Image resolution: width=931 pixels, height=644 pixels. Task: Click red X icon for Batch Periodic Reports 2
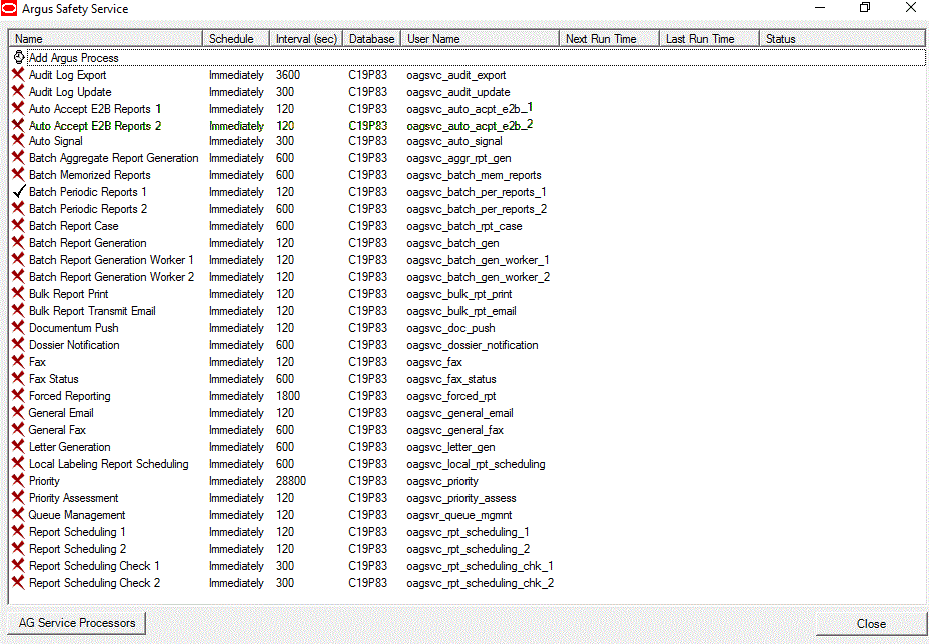(x=18, y=208)
